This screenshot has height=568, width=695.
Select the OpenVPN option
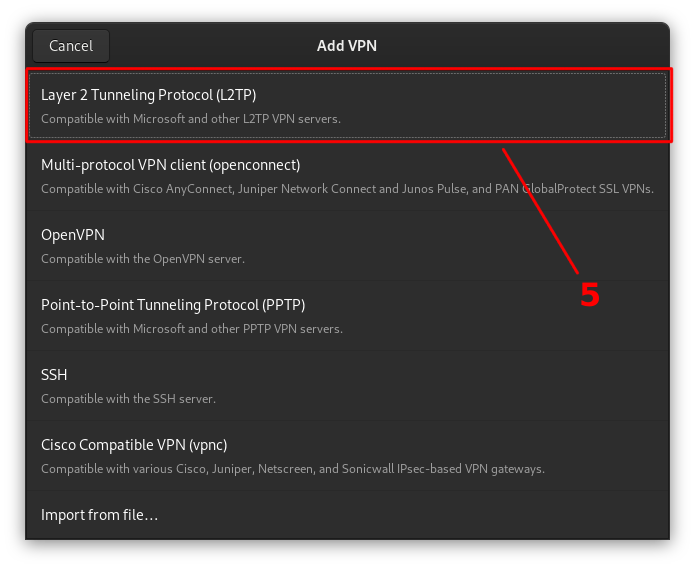(x=73, y=235)
